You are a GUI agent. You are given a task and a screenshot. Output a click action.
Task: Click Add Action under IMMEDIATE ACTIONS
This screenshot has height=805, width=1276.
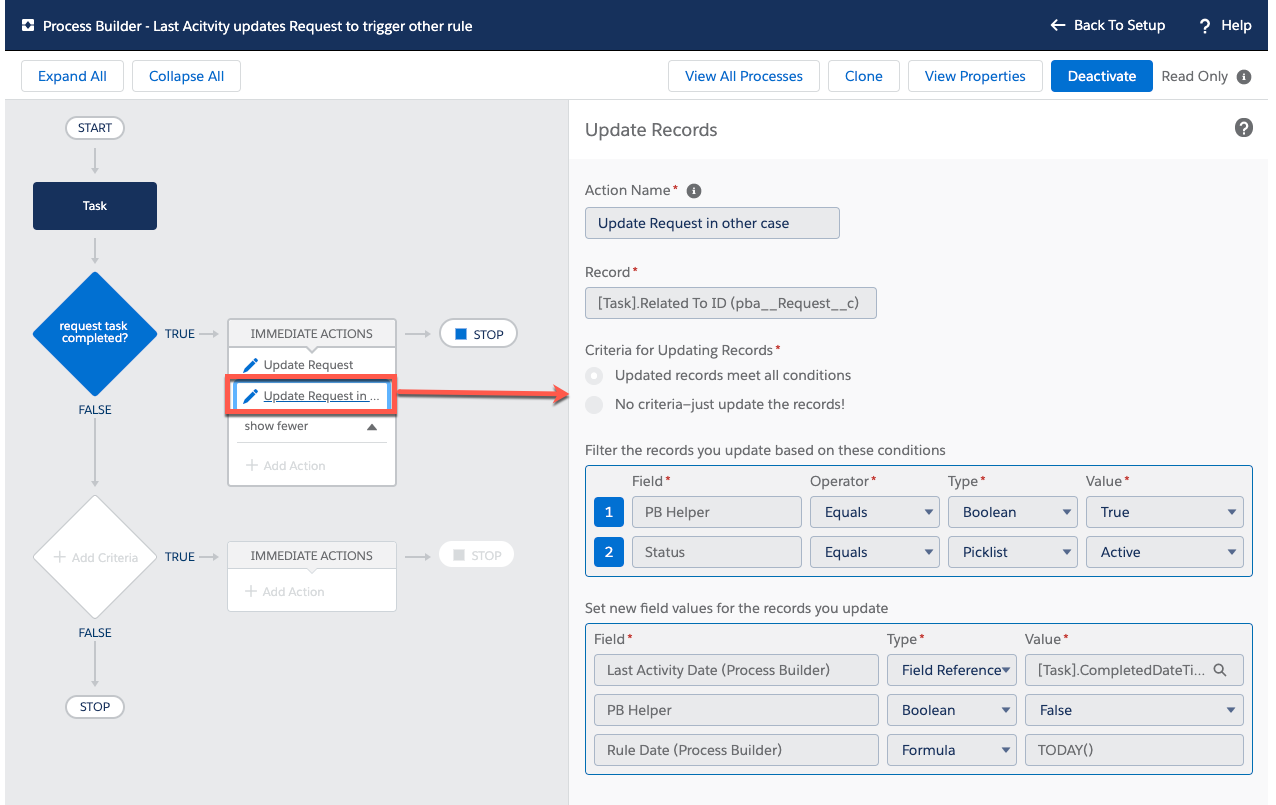pos(311,465)
